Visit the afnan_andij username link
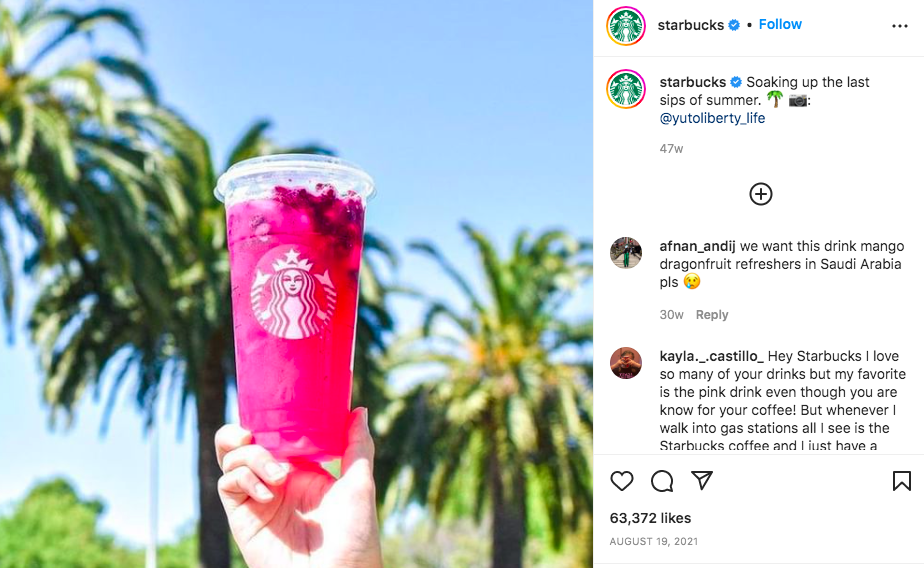The height and width of the screenshot is (568, 924). tap(697, 246)
